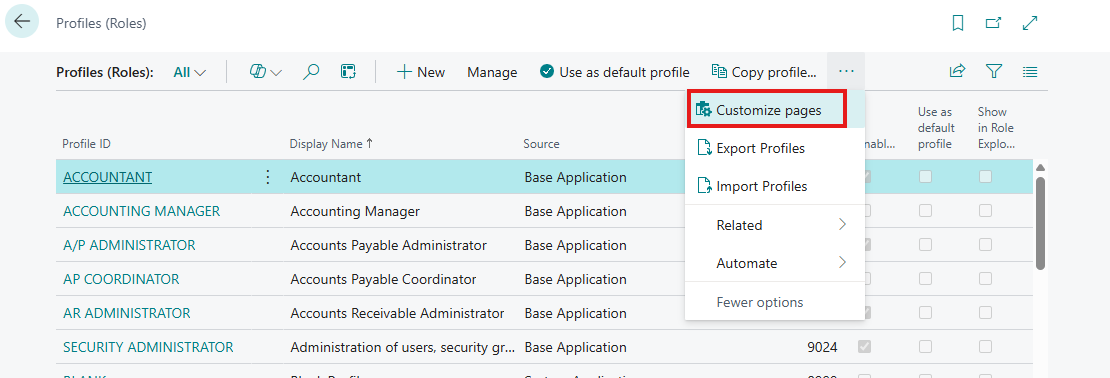Screen dimensions: 1110x378
Task: Expand the Automate submenu
Action: tap(774, 263)
